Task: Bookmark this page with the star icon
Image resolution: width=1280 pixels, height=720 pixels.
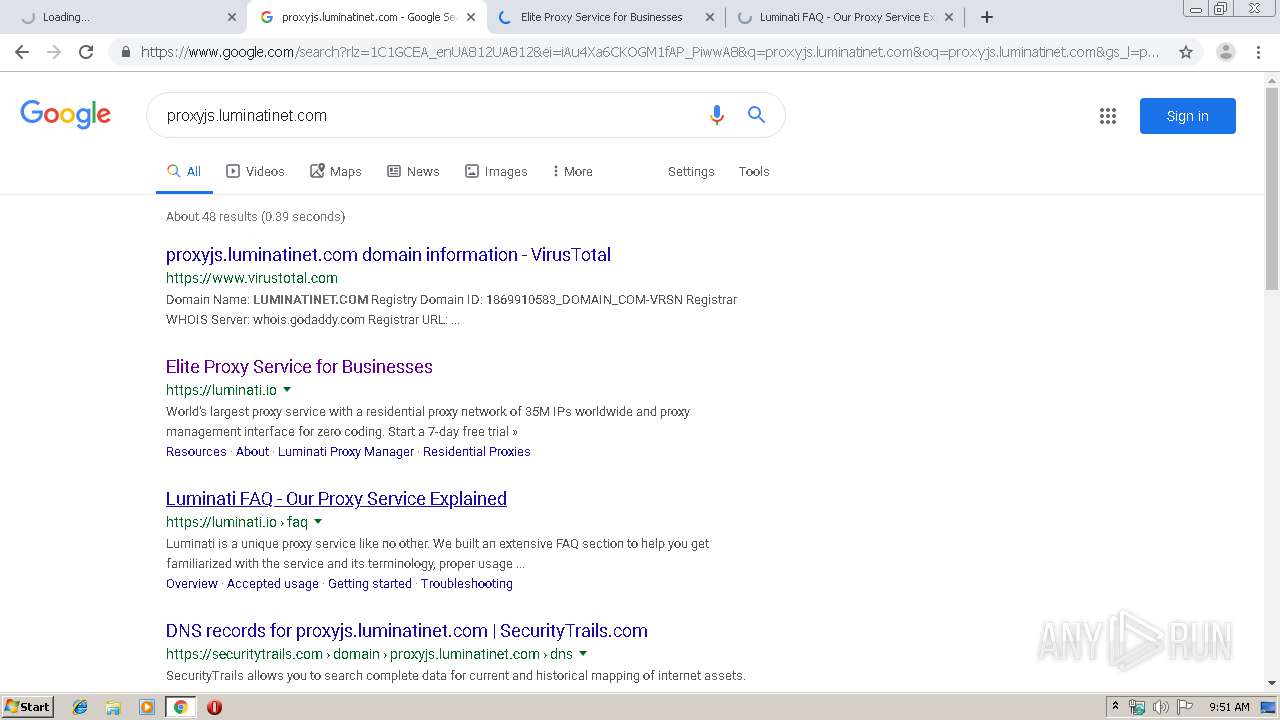Action: pos(1186,52)
